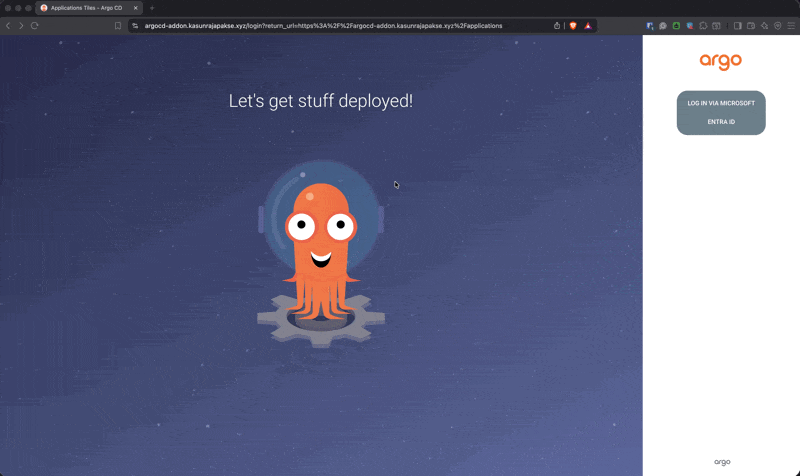Open the Brave Rewards triangle icon
Viewport: 800px width, 476px height.
click(x=588, y=26)
